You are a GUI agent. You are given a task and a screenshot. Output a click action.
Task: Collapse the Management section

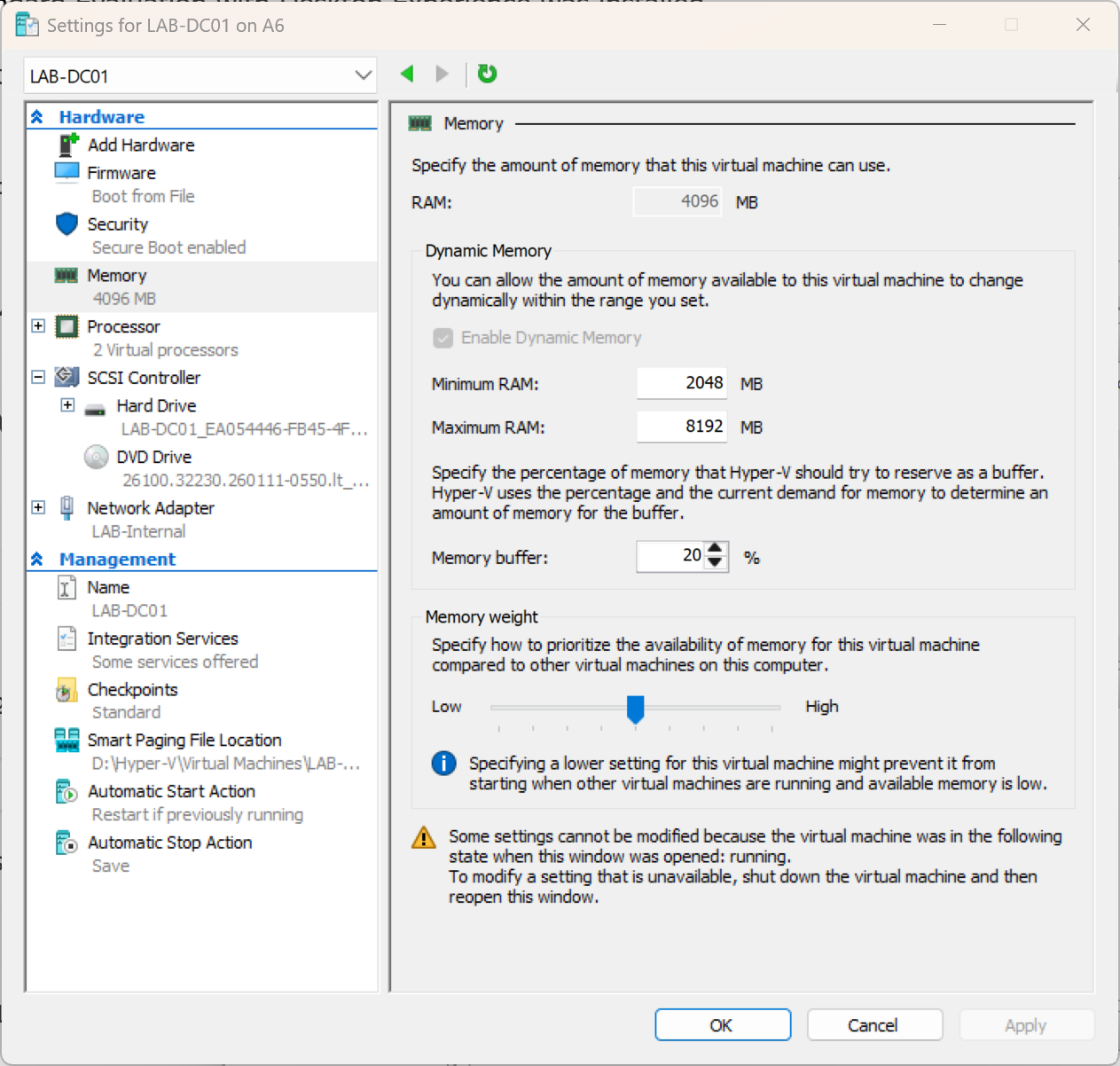point(37,559)
